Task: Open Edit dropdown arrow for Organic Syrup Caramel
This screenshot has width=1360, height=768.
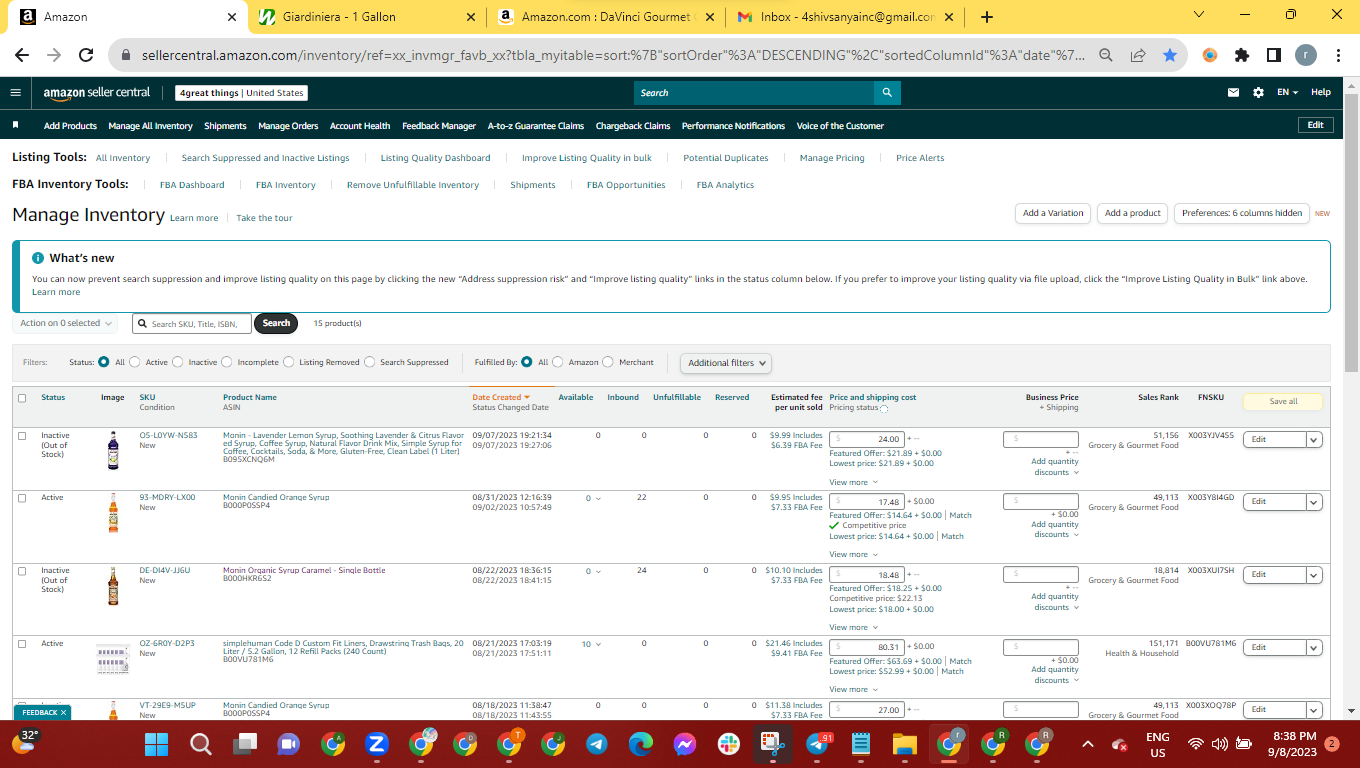Action: 1314,574
